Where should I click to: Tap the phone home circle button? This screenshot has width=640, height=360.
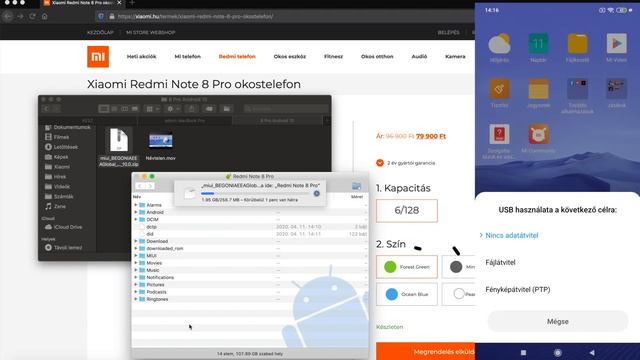tap(558, 353)
